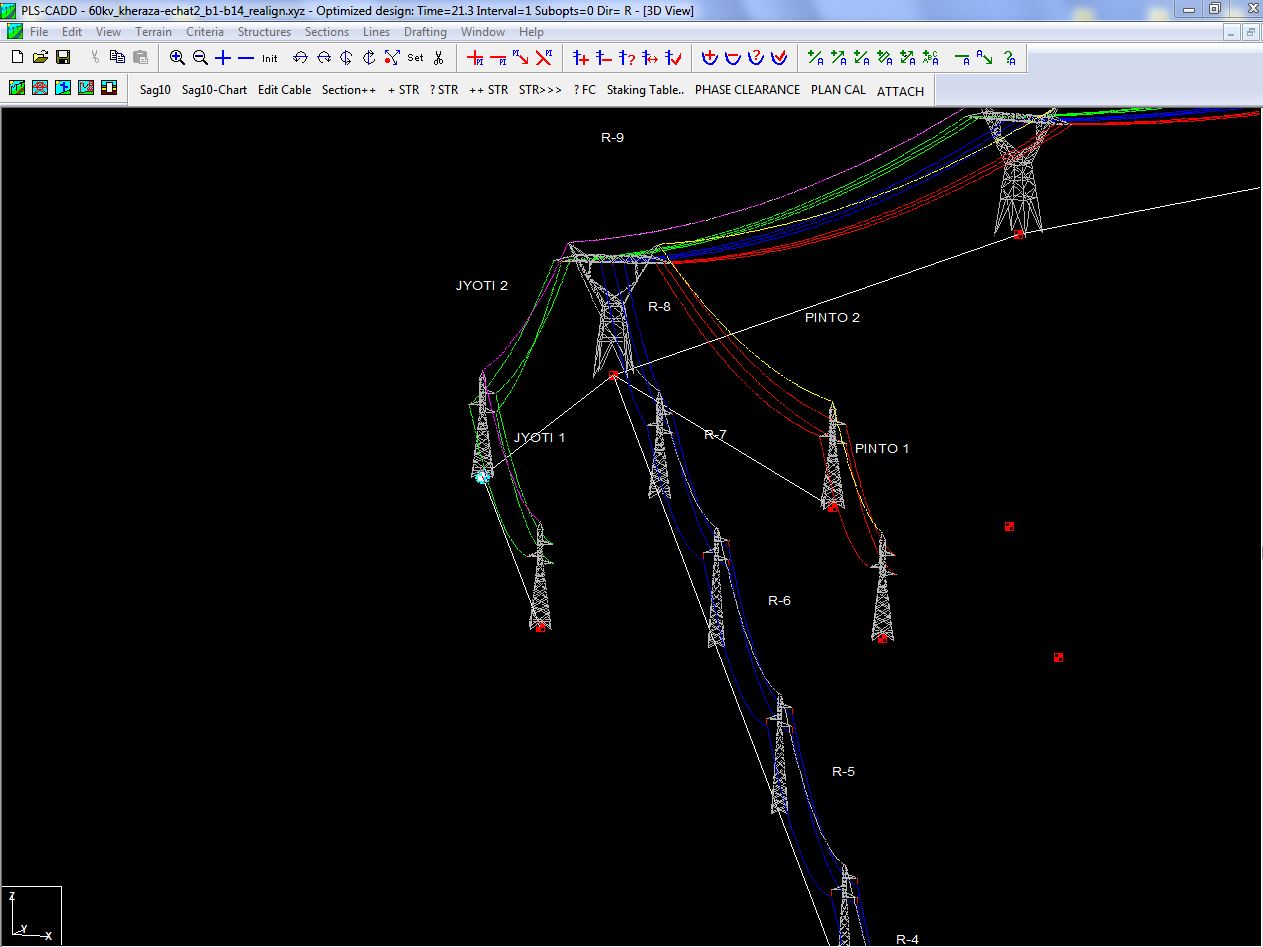The width and height of the screenshot is (1263, 947).
Task: Click the Init view icon
Action: [269, 57]
